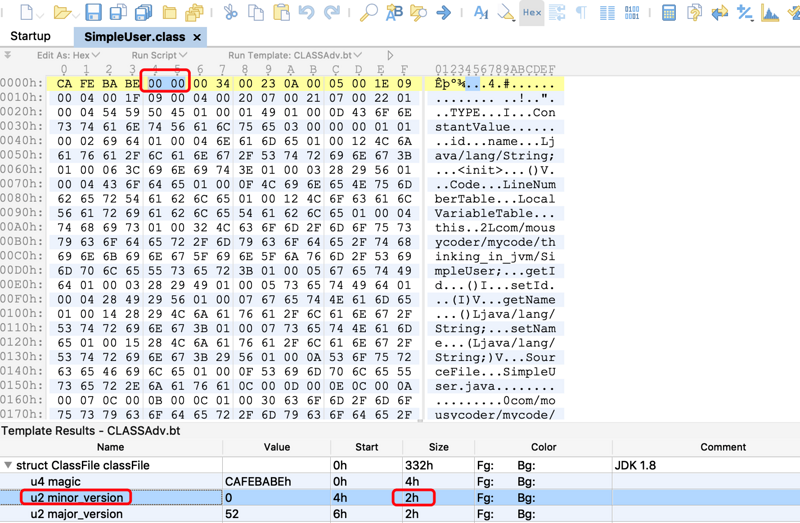Viewport: 800px width, 523px height.
Task: Click the highlight color paint bucket icon
Action: (506, 12)
